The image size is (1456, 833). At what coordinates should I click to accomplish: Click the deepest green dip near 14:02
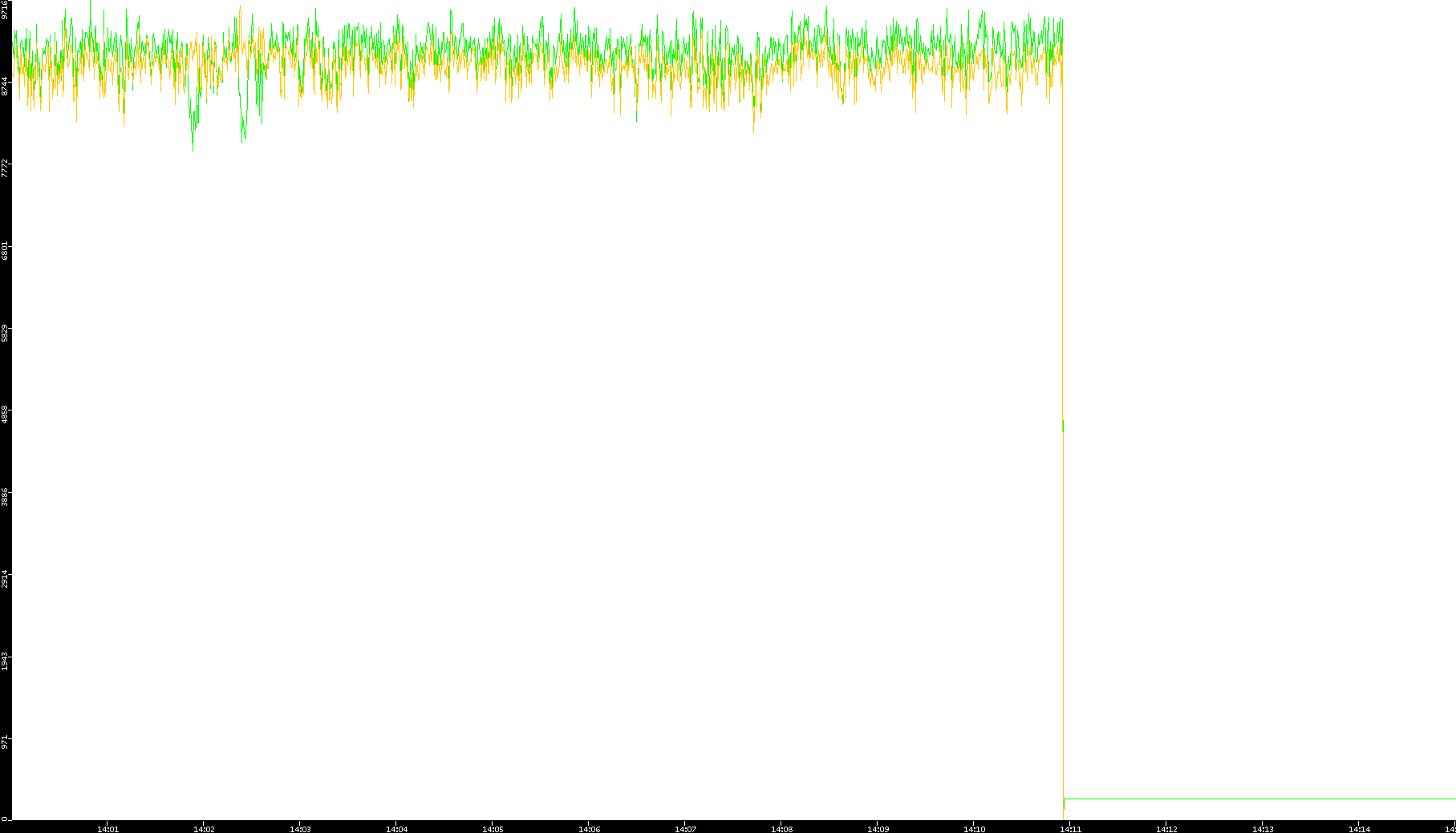tap(193, 149)
